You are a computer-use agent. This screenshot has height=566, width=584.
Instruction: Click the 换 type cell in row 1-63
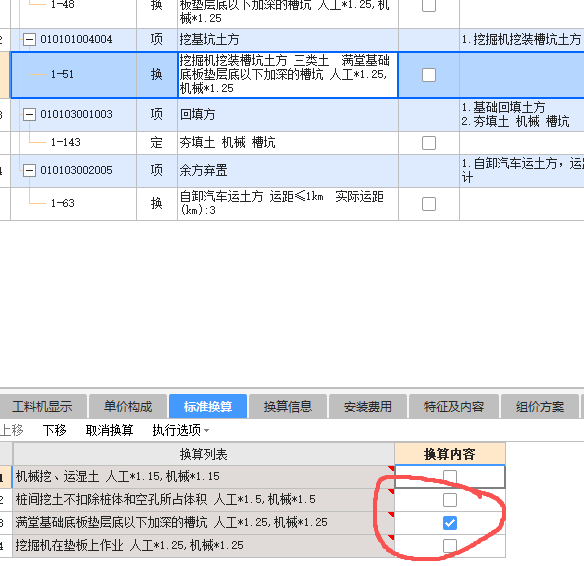157,204
